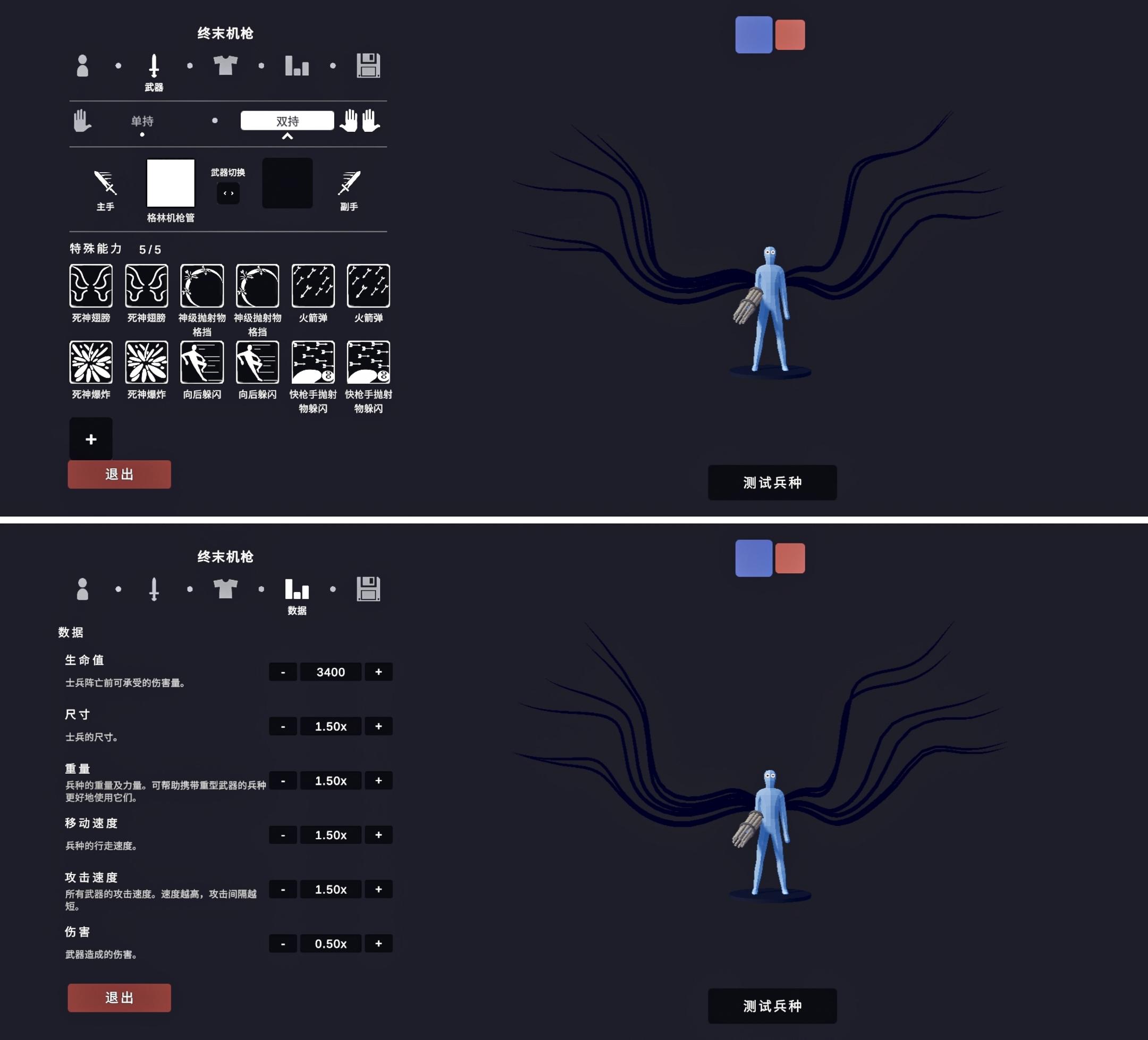Click the two-hands icon beside 双持
1148x1040 pixels.
(360, 121)
